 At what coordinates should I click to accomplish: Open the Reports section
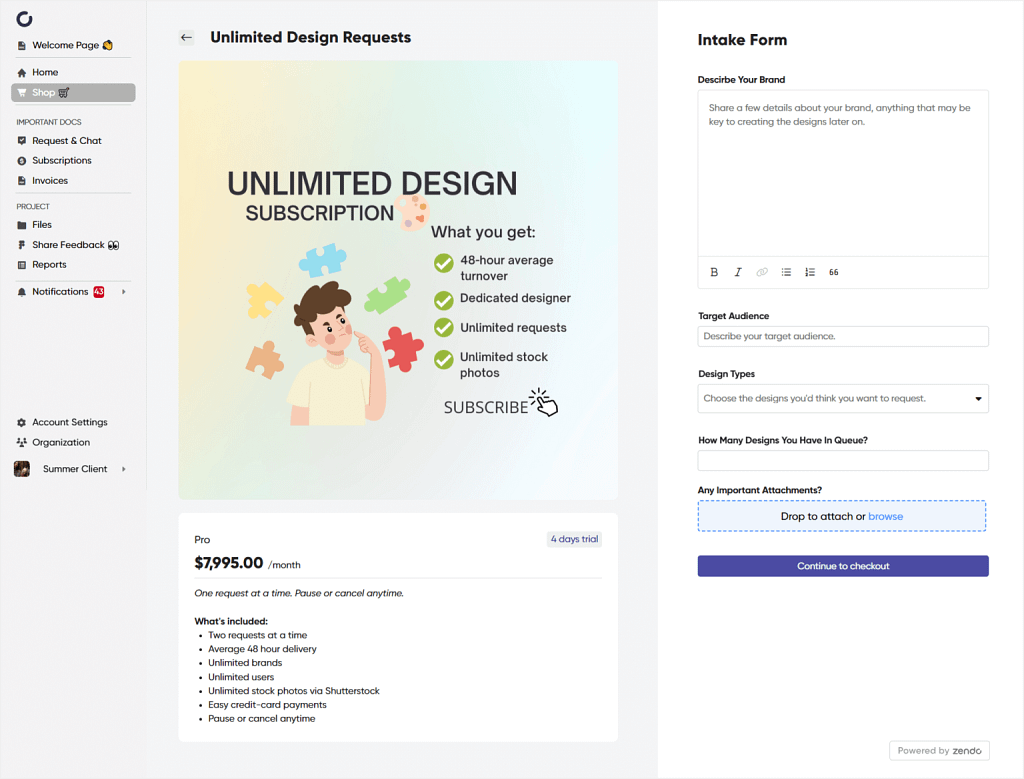pyautogui.click(x=72, y=264)
